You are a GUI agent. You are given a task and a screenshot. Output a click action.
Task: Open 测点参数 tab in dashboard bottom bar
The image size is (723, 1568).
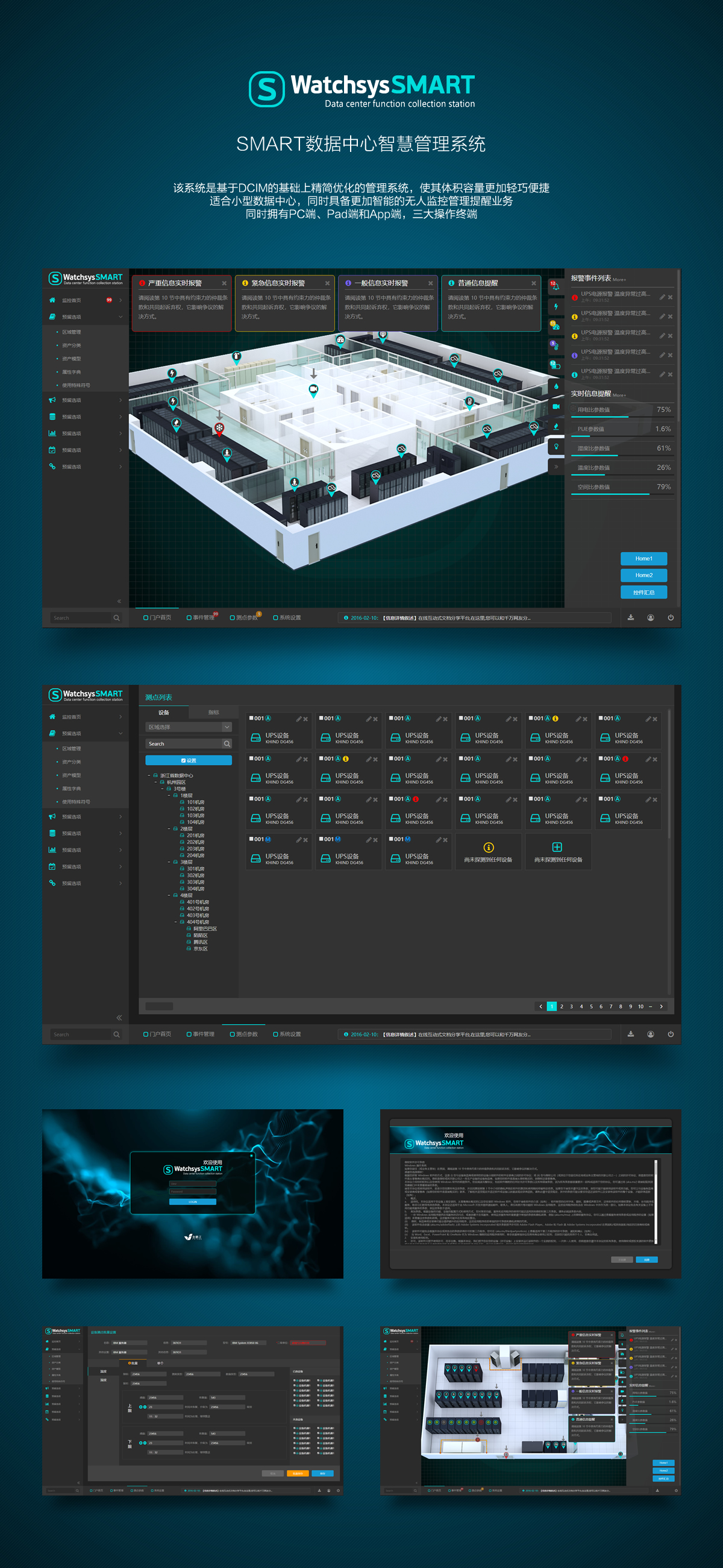(x=244, y=617)
